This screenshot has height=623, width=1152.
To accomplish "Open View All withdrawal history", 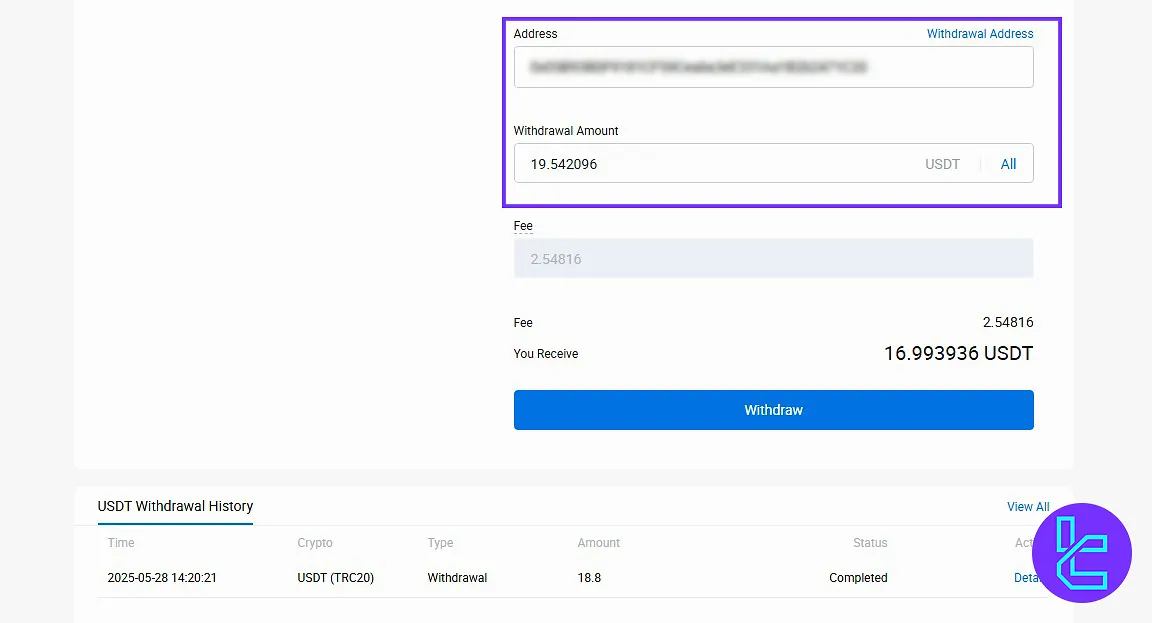I will pyautogui.click(x=1028, y=507).
